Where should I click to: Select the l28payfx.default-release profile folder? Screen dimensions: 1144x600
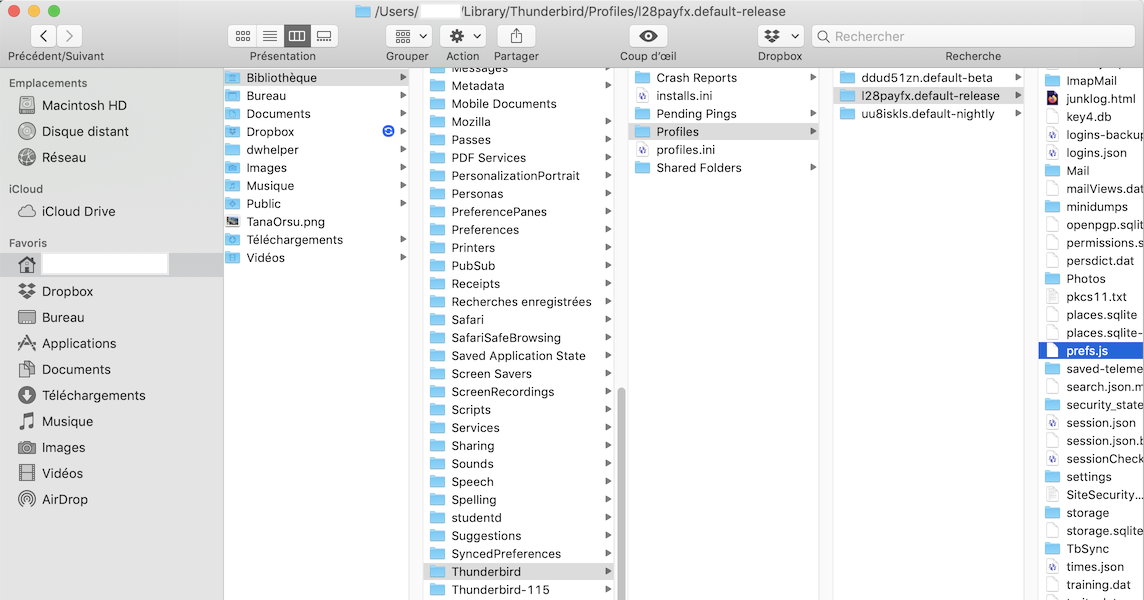pos(928,96)
